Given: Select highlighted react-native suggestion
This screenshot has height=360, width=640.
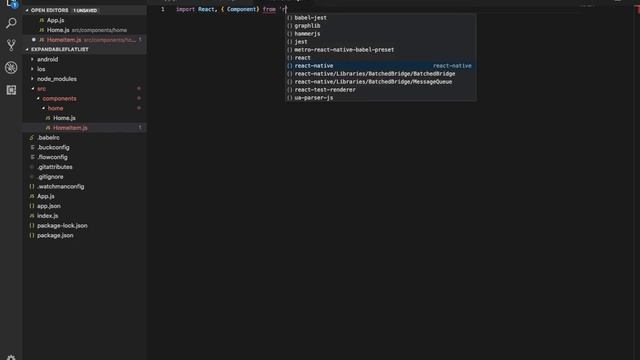Looking at the screenshot, I should click(x=380, y=66).
